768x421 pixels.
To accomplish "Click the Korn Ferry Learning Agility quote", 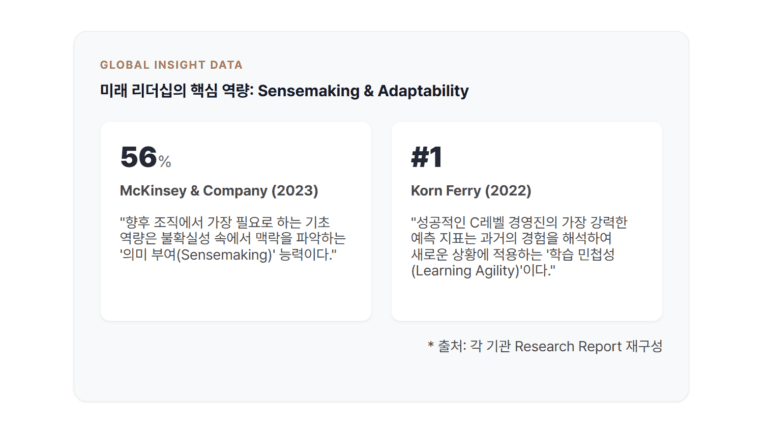I will click(x=519, y=246).
